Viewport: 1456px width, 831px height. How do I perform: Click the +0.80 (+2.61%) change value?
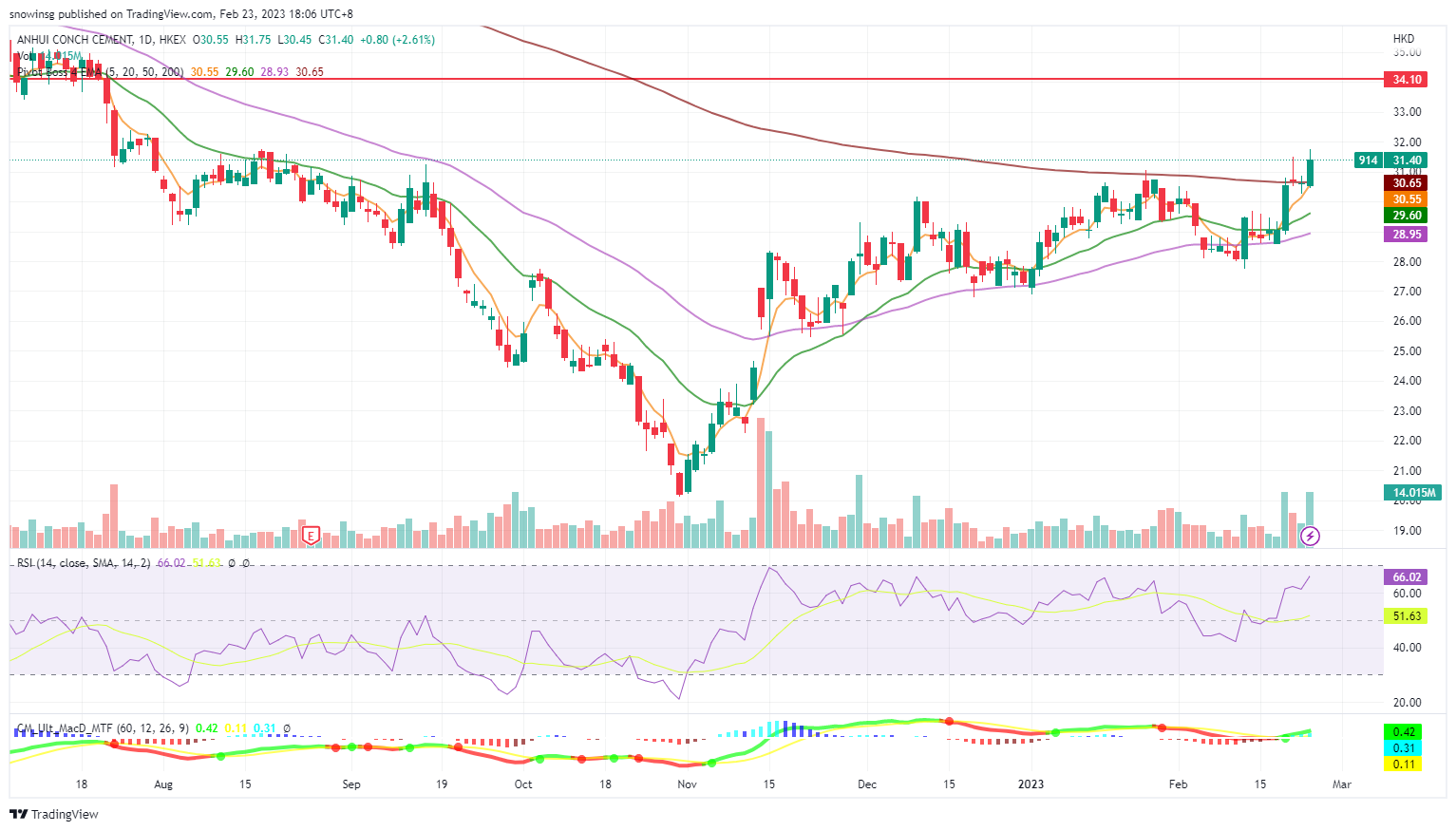[x=397, y=40]
